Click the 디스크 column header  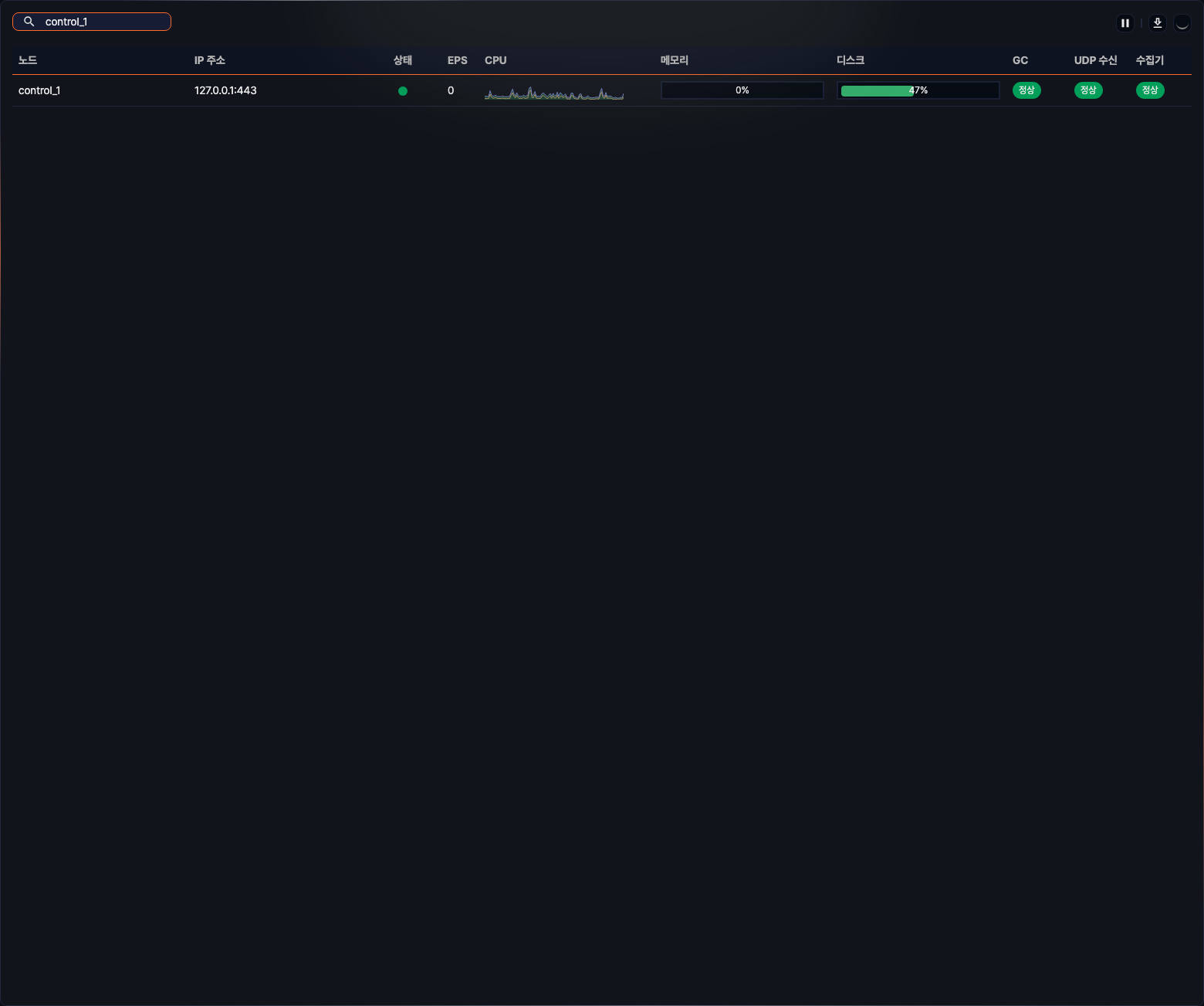850,60
